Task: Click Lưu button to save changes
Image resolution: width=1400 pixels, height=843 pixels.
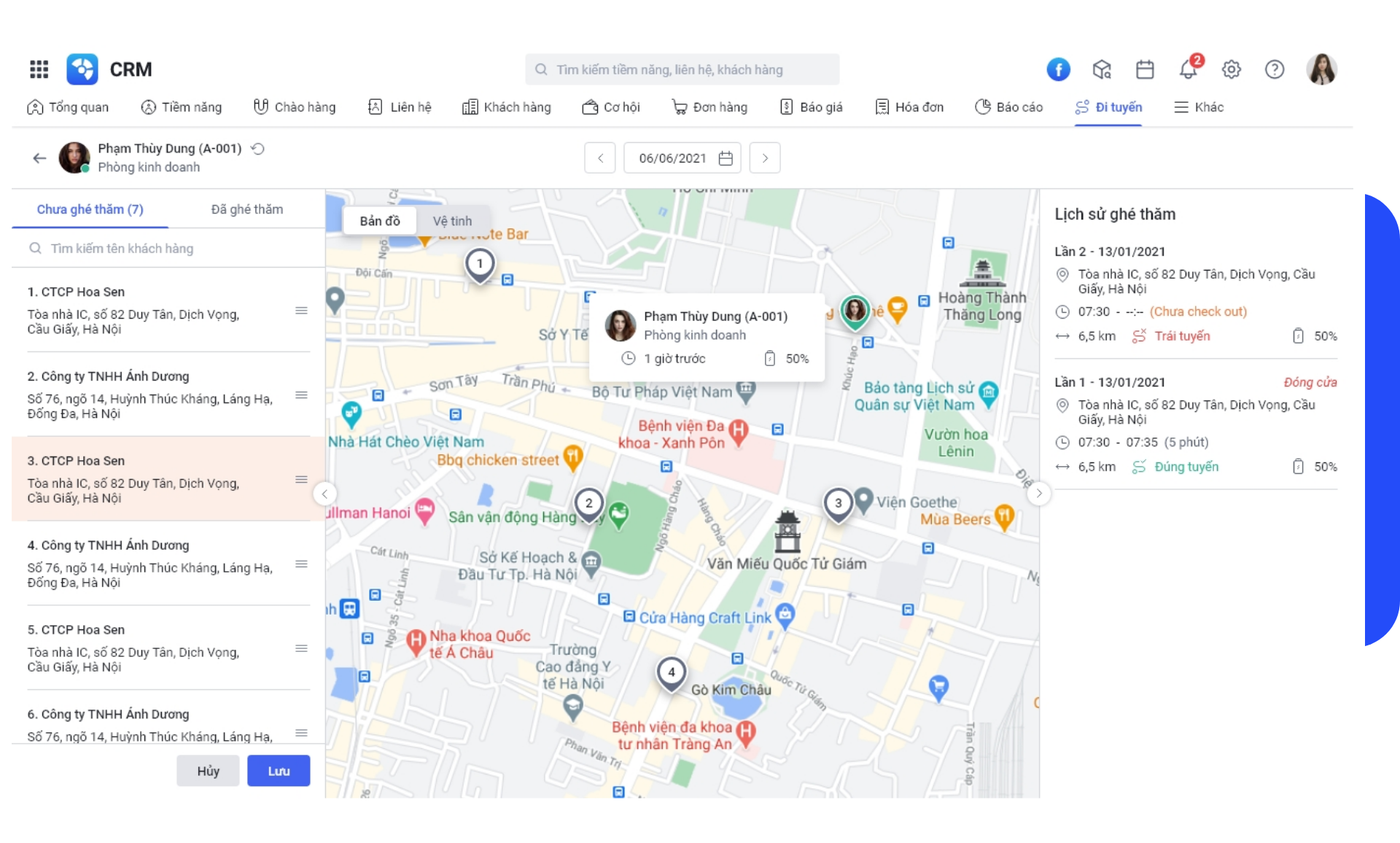Action: [278, 770]
